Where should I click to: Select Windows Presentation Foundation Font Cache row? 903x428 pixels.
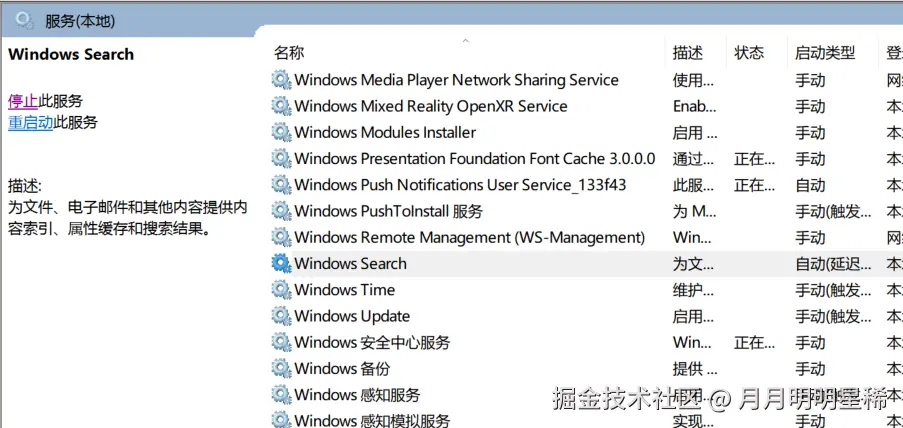tap(474, 159)
